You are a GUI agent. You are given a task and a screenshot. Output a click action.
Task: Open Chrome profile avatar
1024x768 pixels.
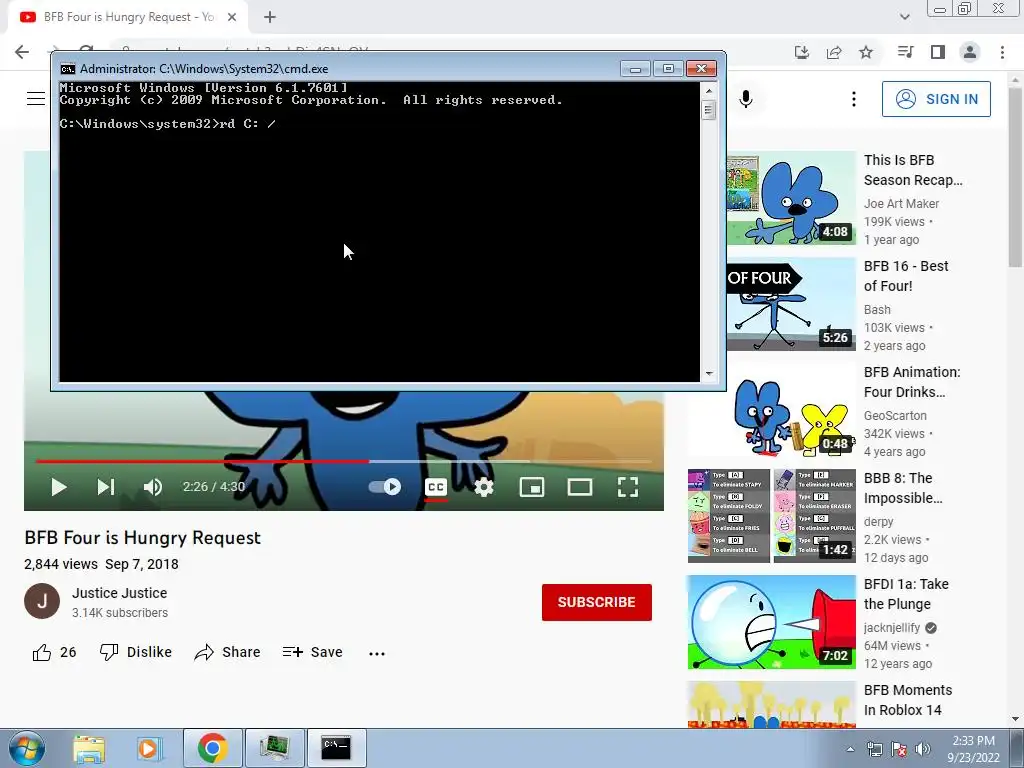tap(970, 52)
